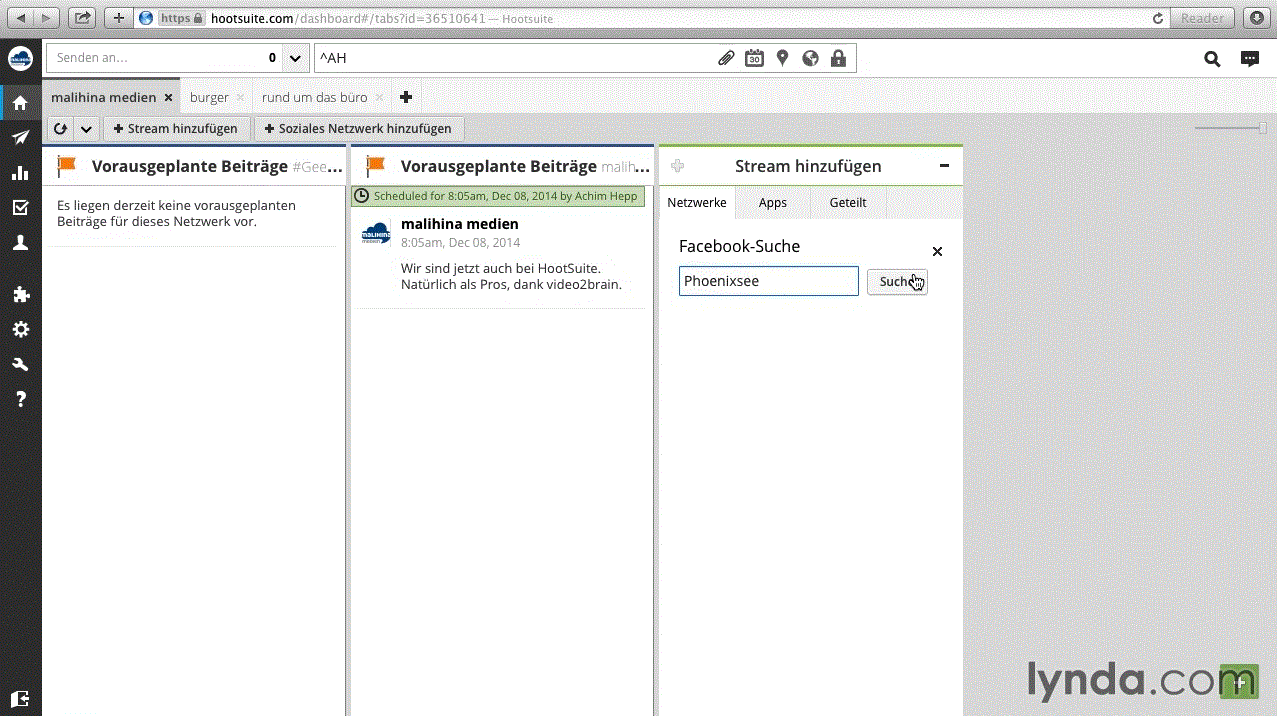Image resolution: width=1277 pixels, height=716 pixels.
Task: Open the Settings gear icon in sidebar
Action: point(20,330)
